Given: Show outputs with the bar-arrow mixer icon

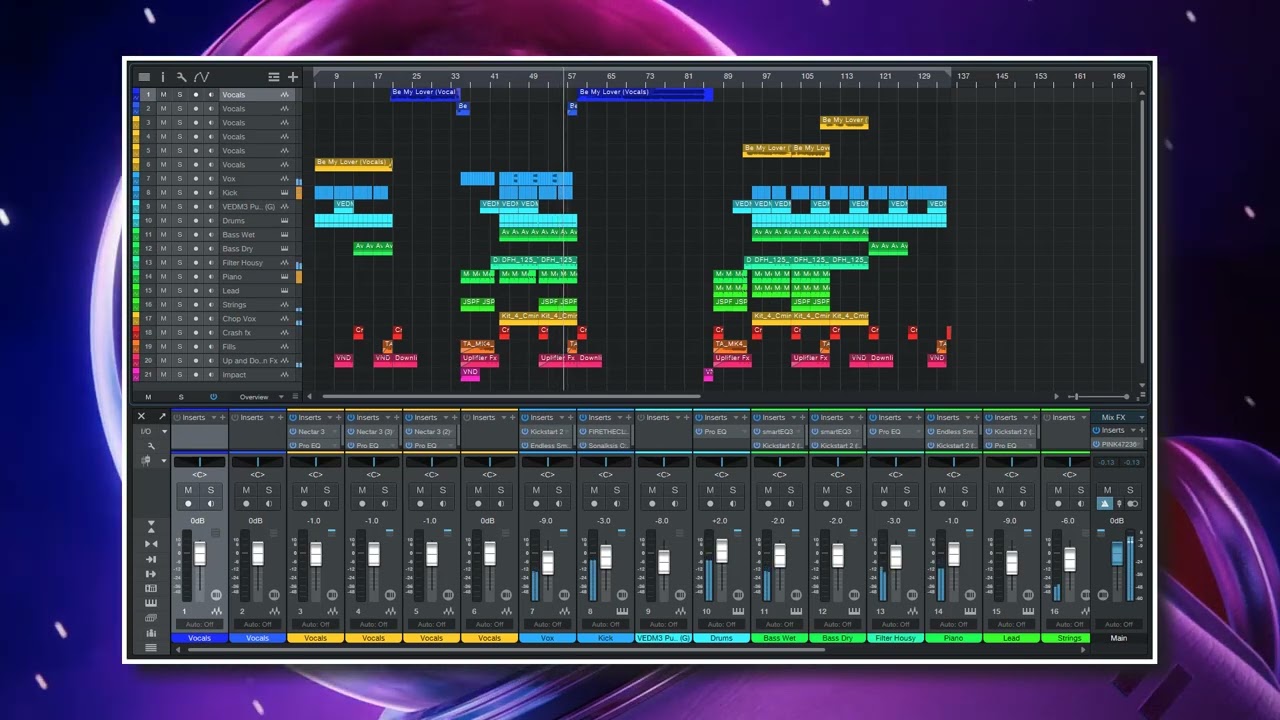Looking at the screenshot, I should click(x=151, y=574).
